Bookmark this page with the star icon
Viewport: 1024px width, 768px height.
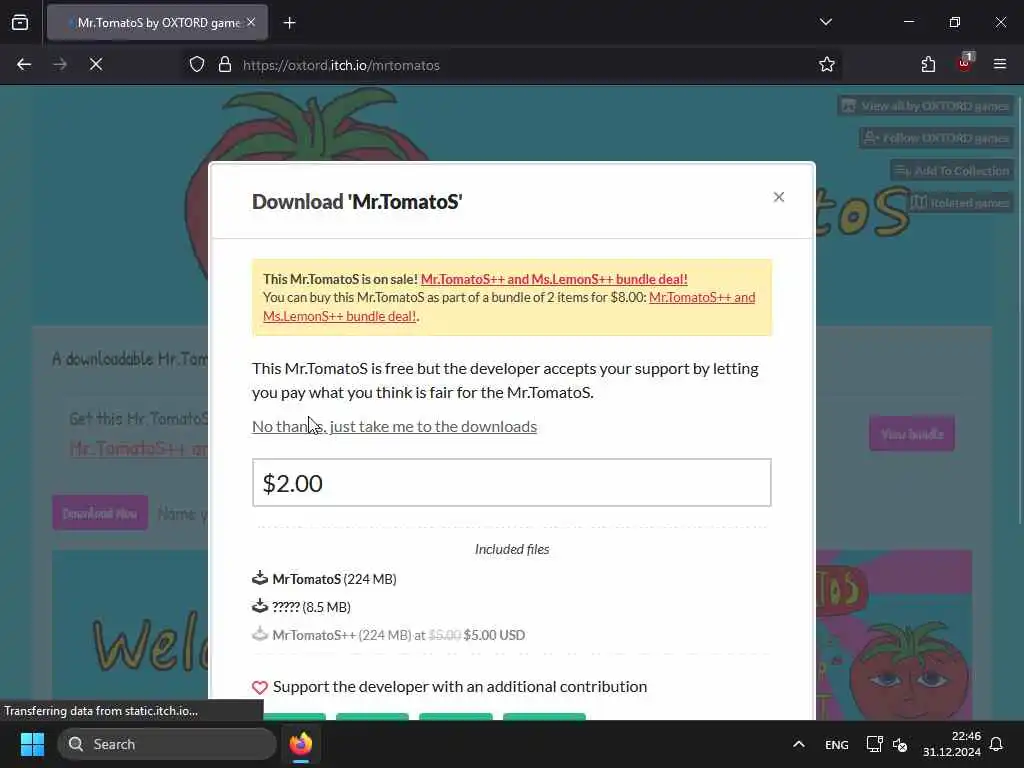pyautogui.click(x=827, y=65)
